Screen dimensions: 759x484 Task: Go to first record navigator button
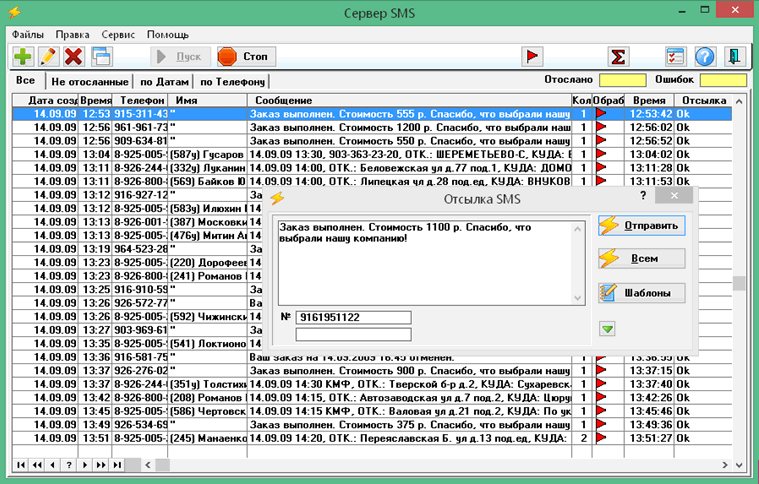click(x=21, y=465)
